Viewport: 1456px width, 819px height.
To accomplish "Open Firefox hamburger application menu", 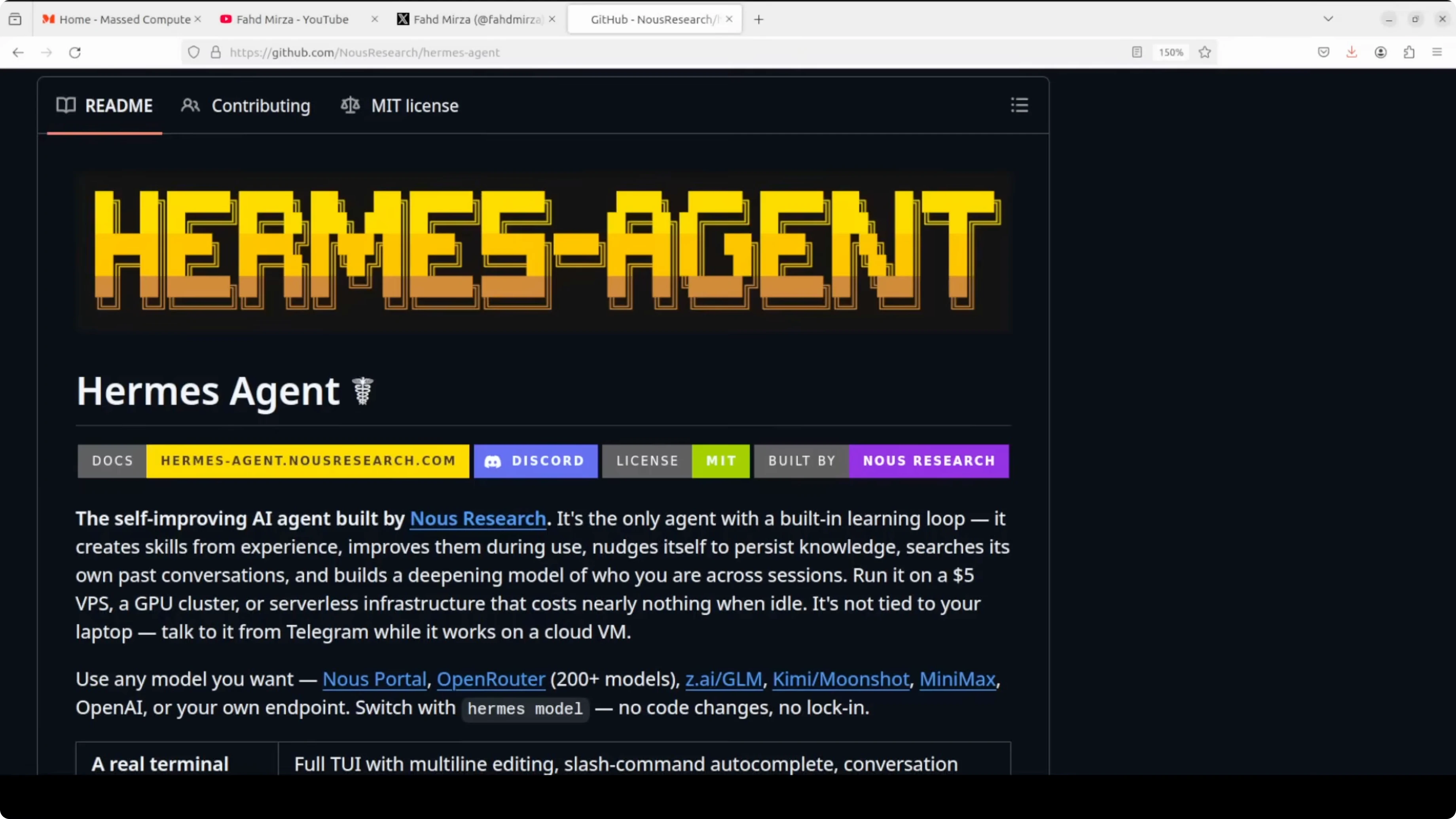I will 1437,53.
